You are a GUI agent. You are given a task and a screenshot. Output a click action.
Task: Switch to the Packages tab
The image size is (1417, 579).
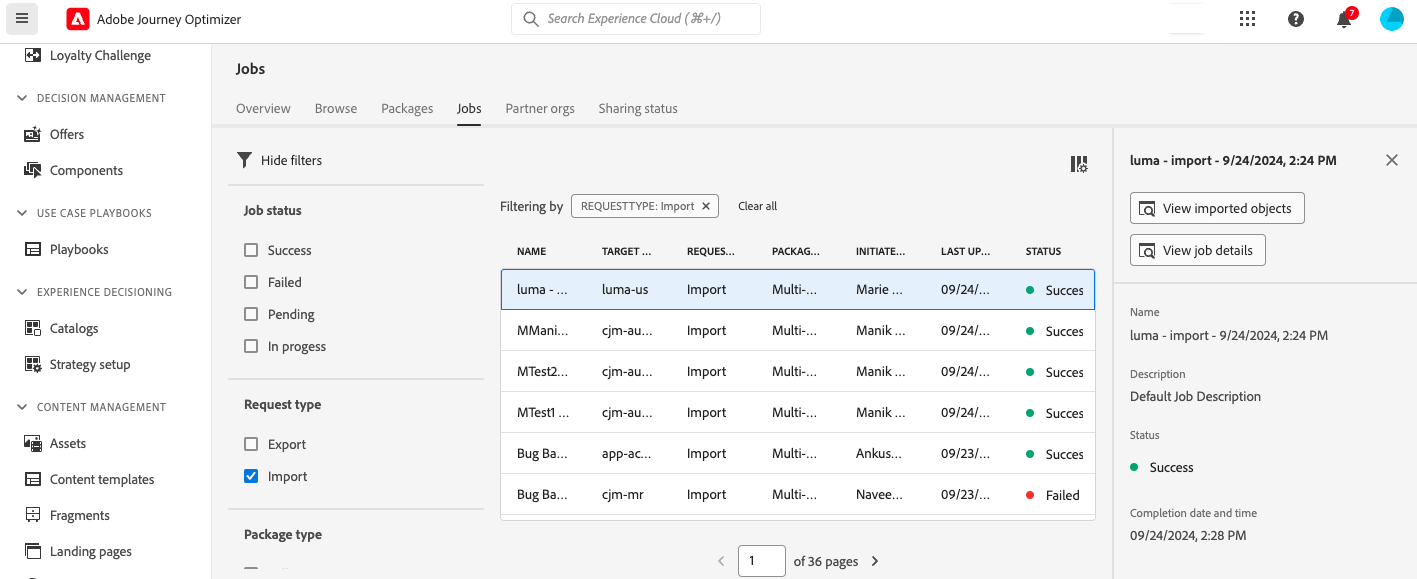[x=407, y=108]
